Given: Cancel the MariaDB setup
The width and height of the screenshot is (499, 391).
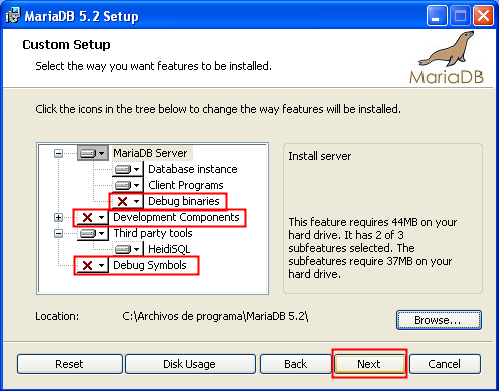Looking at the screenshot, I should (x=445, y=364).
